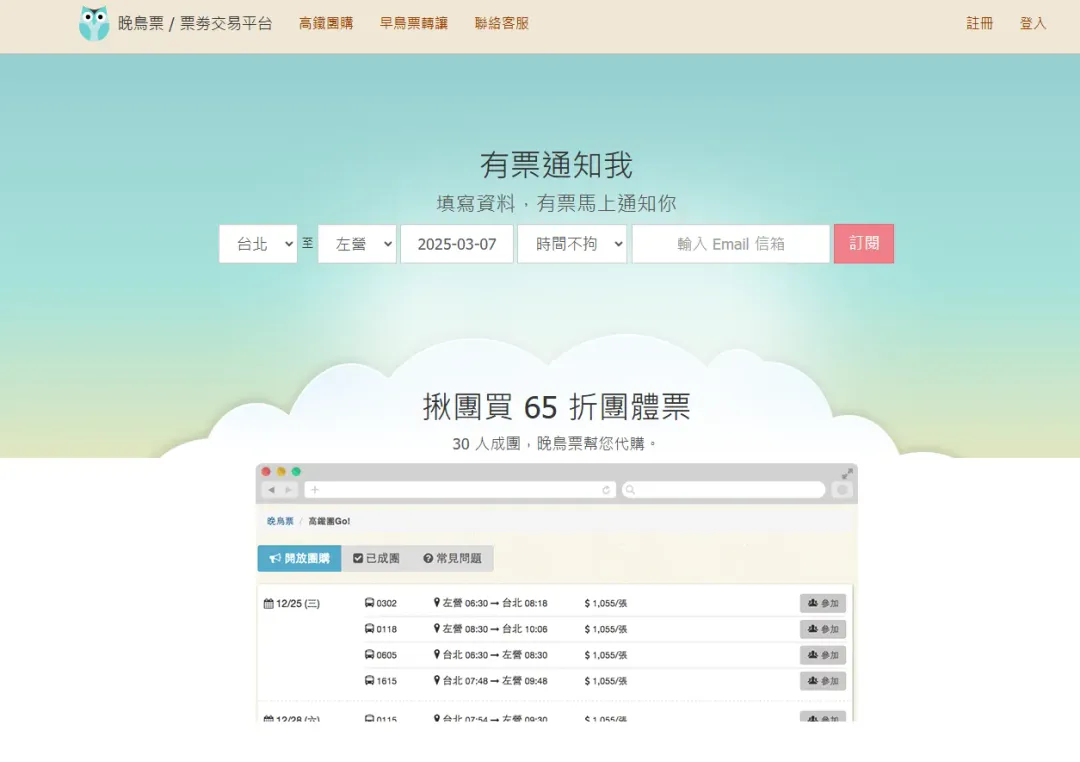Click the 登入 link
Image resolution: width=1080 pixels, height=762 pixels.
click(x=1032, y=23)
